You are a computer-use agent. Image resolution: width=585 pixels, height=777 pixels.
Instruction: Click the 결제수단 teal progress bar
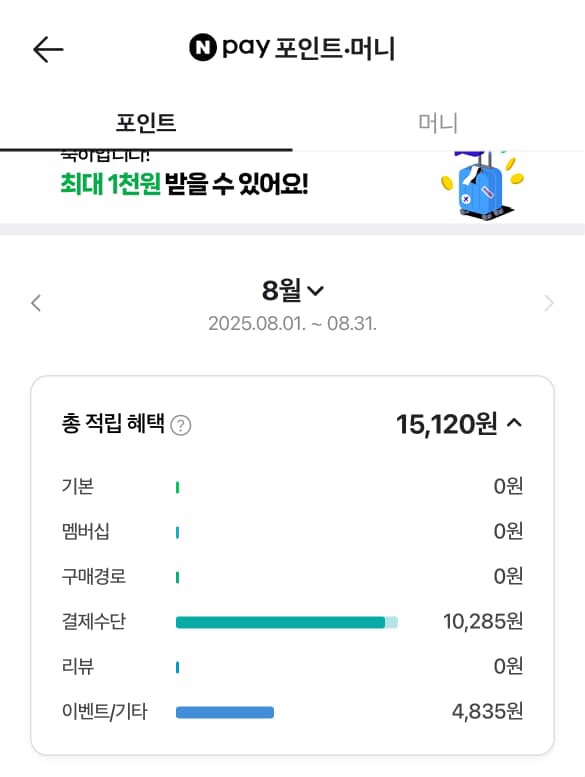[287, 622]
